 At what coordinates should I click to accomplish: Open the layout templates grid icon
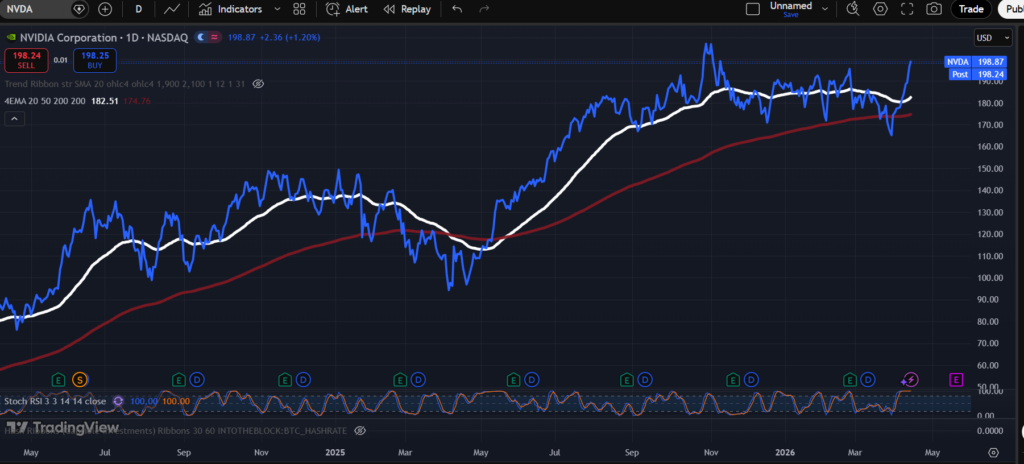click(x=299, y=9)
